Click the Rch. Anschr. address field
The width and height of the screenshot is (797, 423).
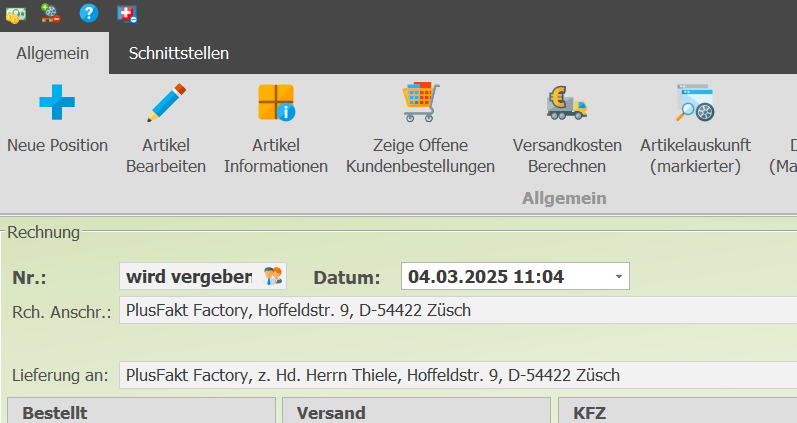[458, 310]
